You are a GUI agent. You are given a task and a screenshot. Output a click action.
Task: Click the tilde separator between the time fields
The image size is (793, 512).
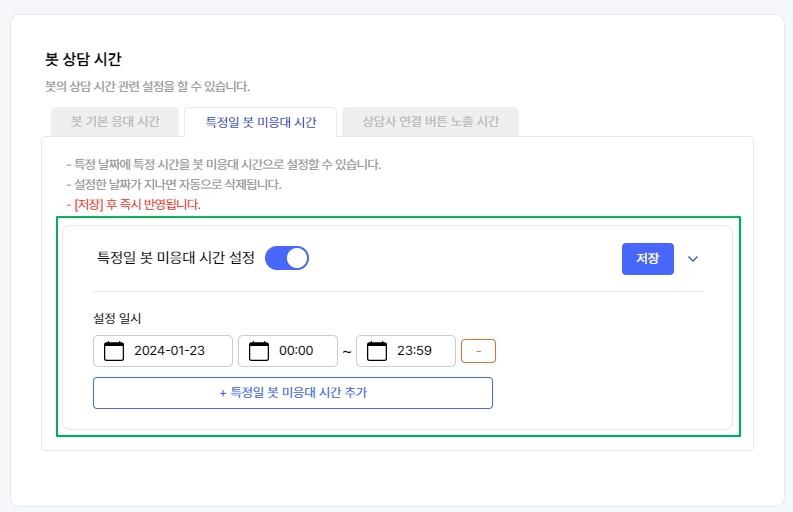(346, 352)
